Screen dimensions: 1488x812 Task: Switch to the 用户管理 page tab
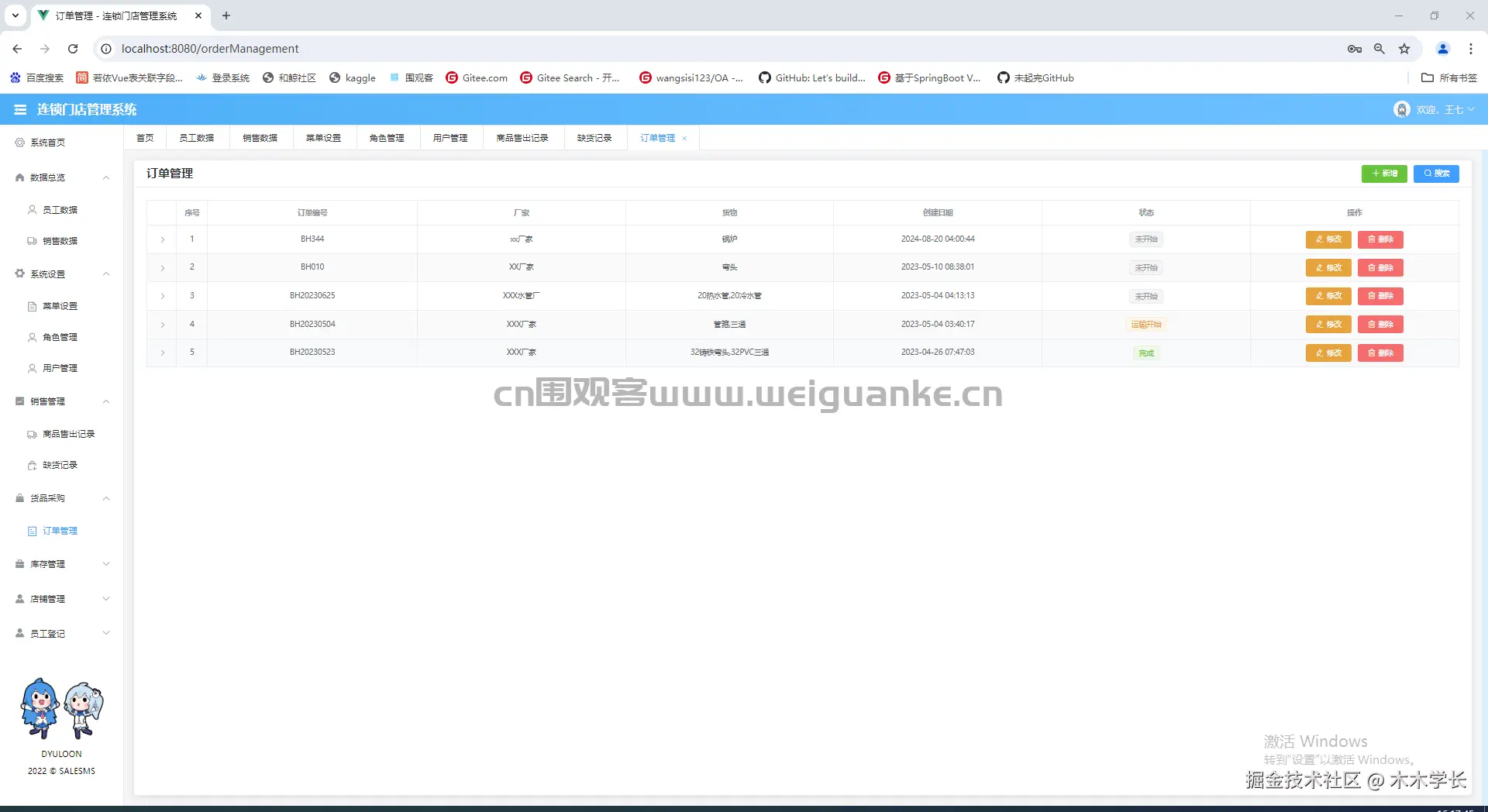450,138
